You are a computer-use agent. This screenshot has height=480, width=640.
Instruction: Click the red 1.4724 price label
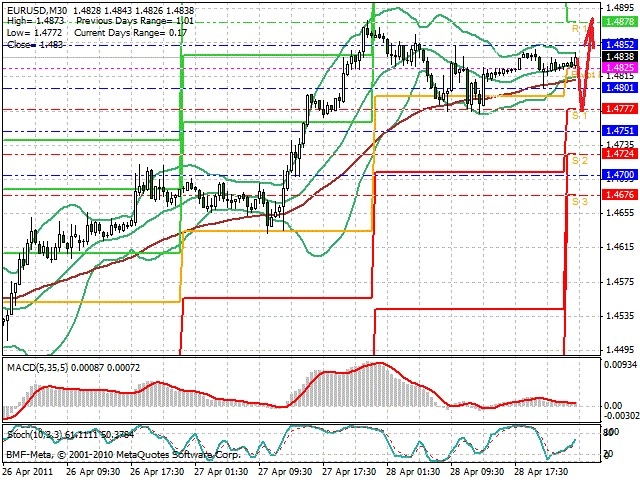(x=620, y=153)
